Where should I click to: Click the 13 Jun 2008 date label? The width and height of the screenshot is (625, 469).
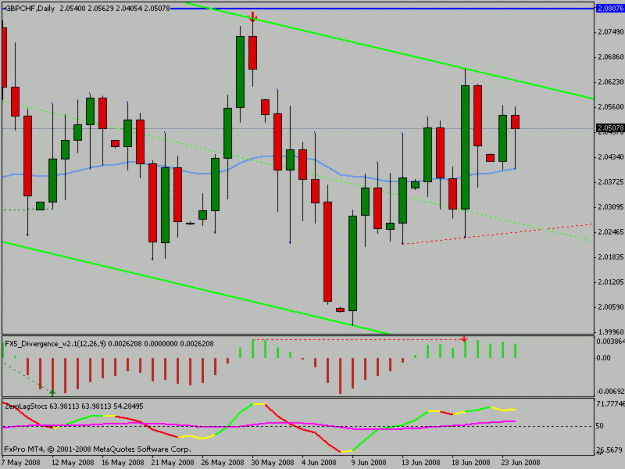tap(421, 462)
